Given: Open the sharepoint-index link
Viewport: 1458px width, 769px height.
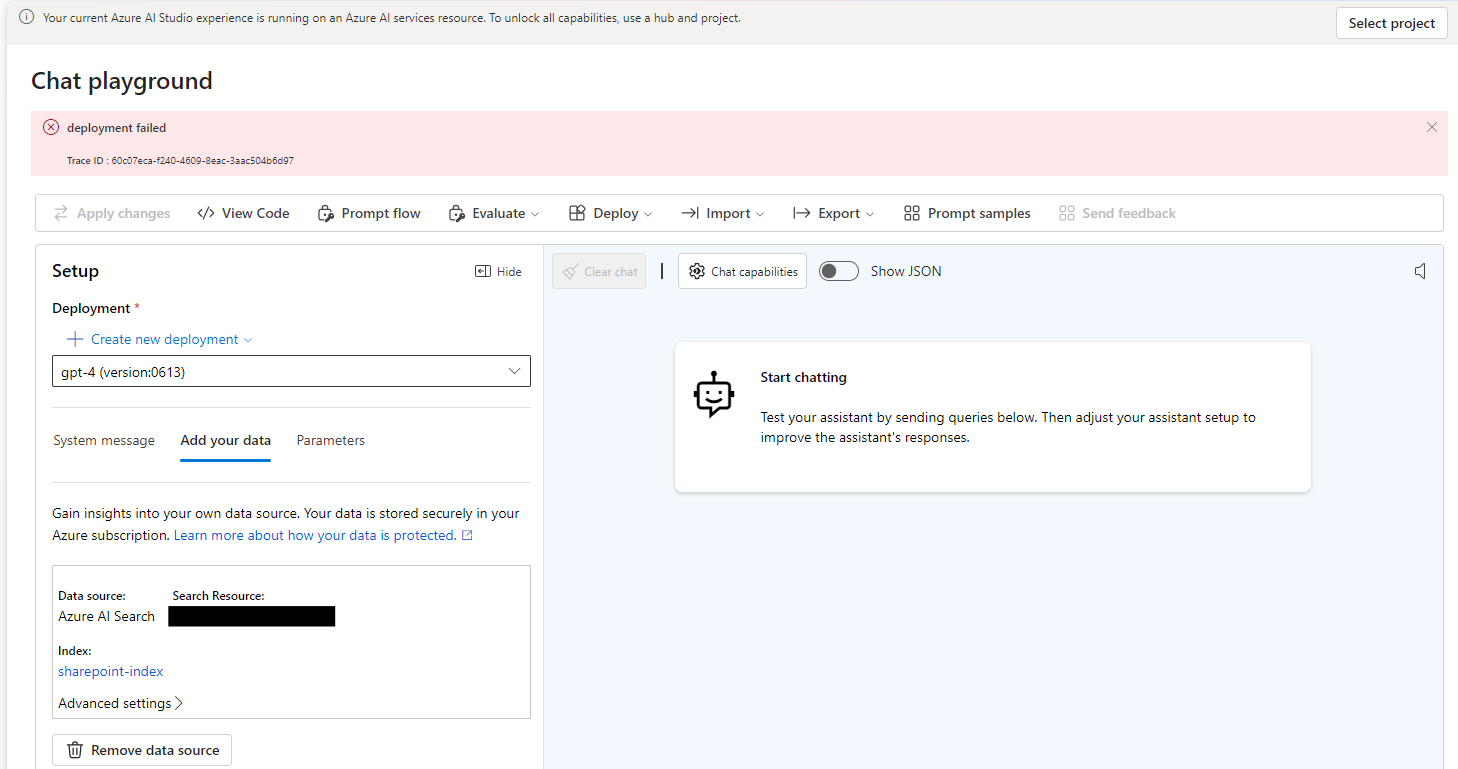Looking at the screenshot, I should tap(110, 671).
